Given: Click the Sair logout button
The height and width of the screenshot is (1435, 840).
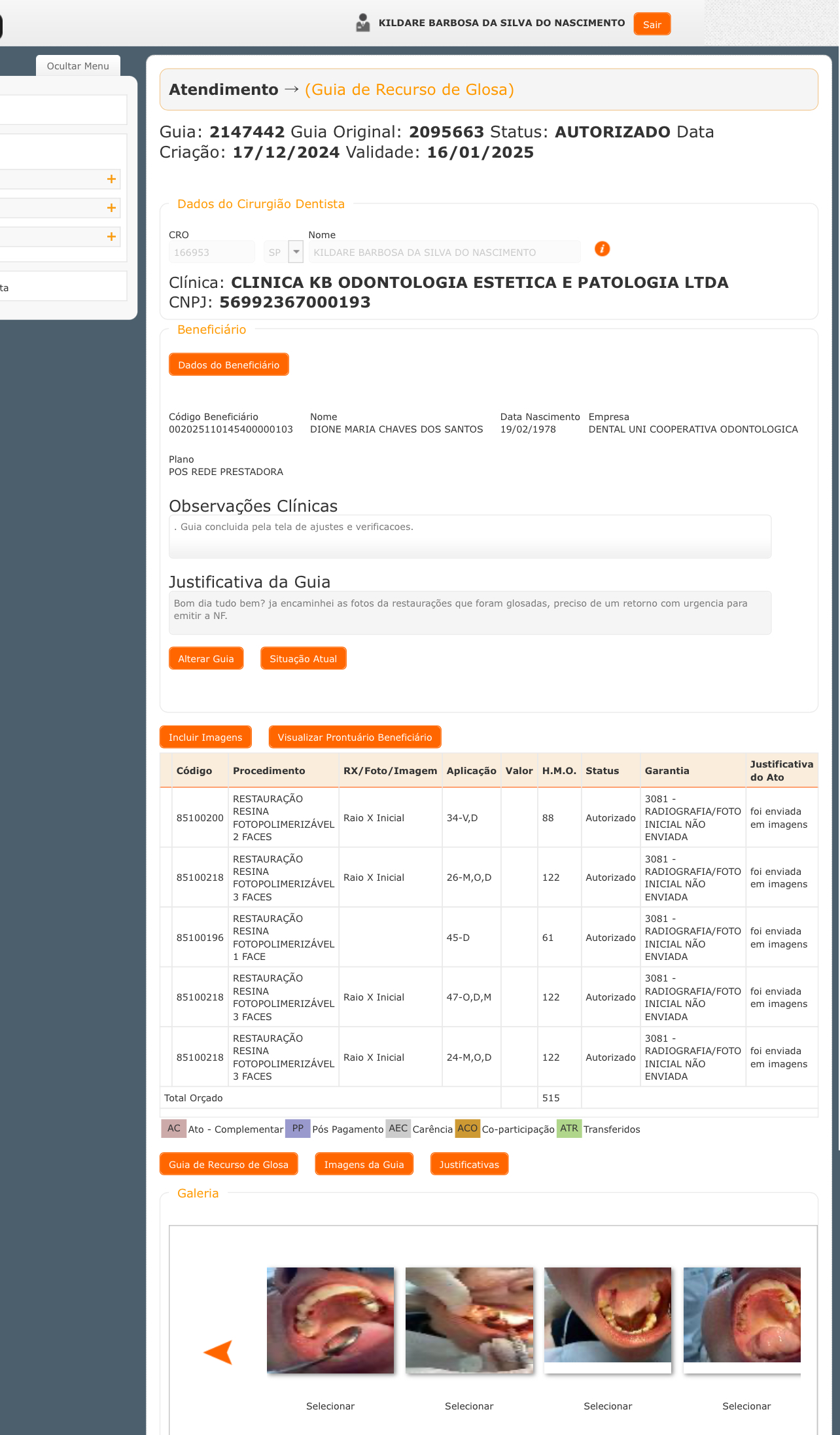Looking at the screenshot, I should 652,24.
